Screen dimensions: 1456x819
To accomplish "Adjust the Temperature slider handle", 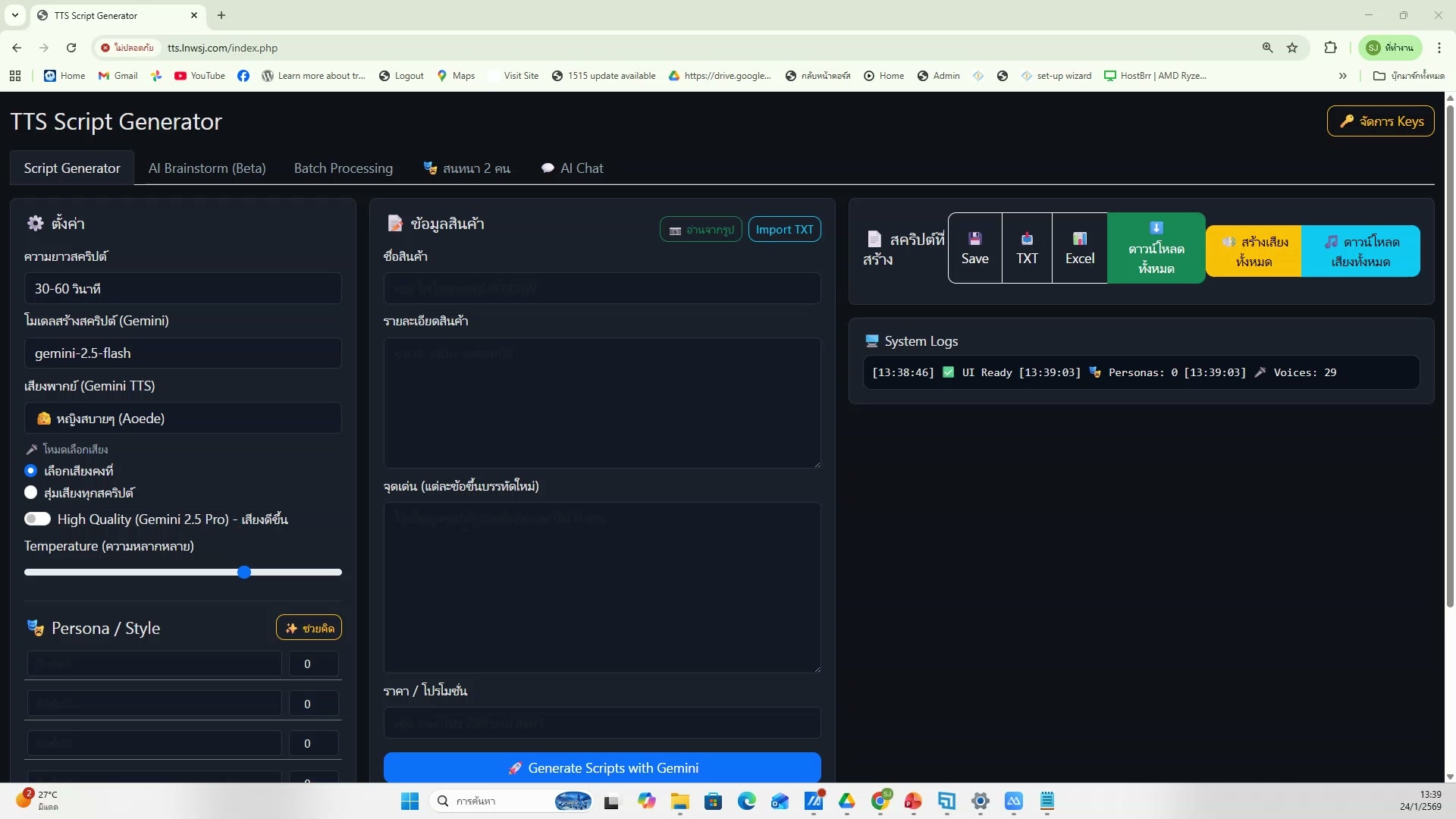I will (x=244, y=573).
